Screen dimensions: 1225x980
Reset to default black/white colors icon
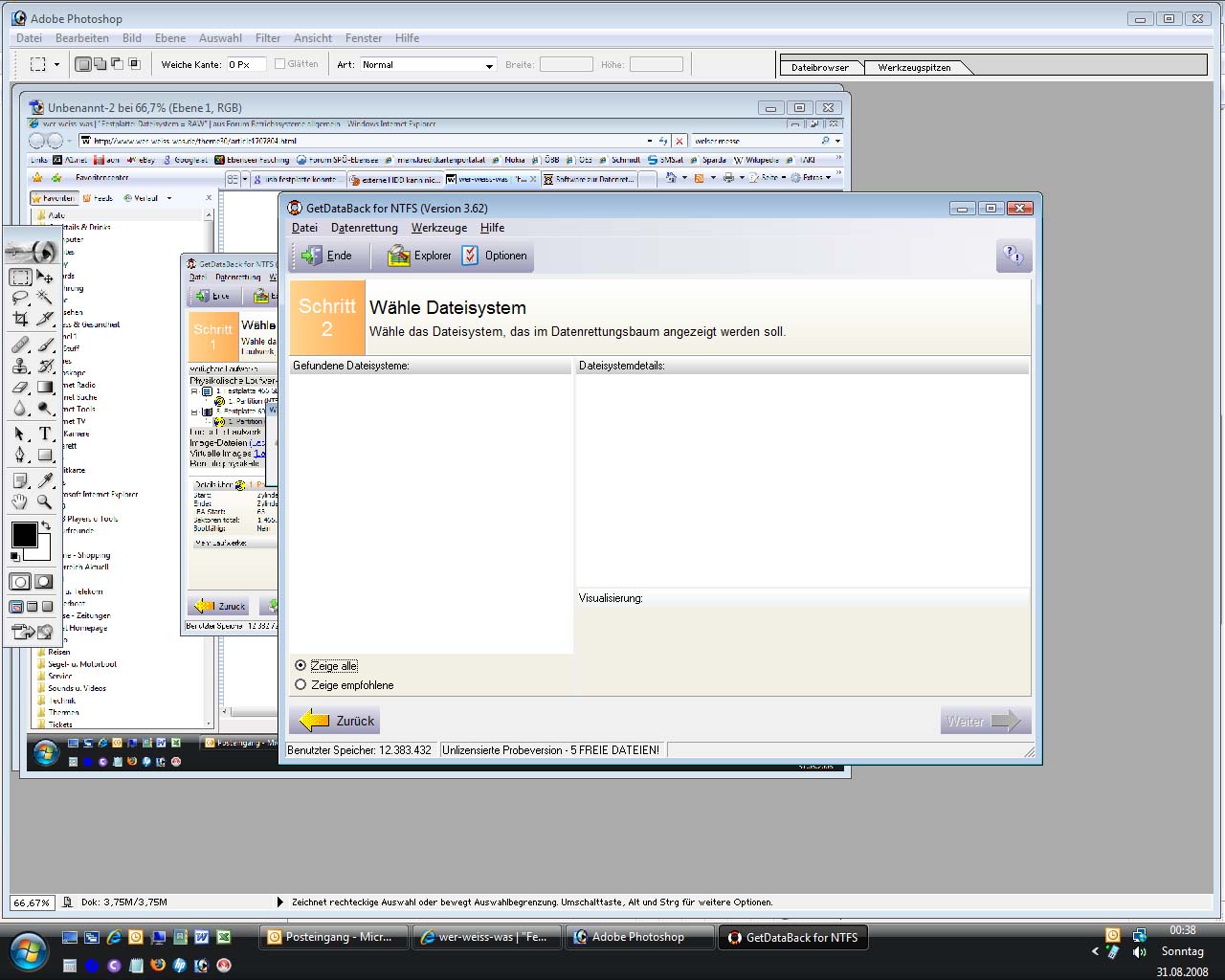pyautogui.click(x=14, y=556)
